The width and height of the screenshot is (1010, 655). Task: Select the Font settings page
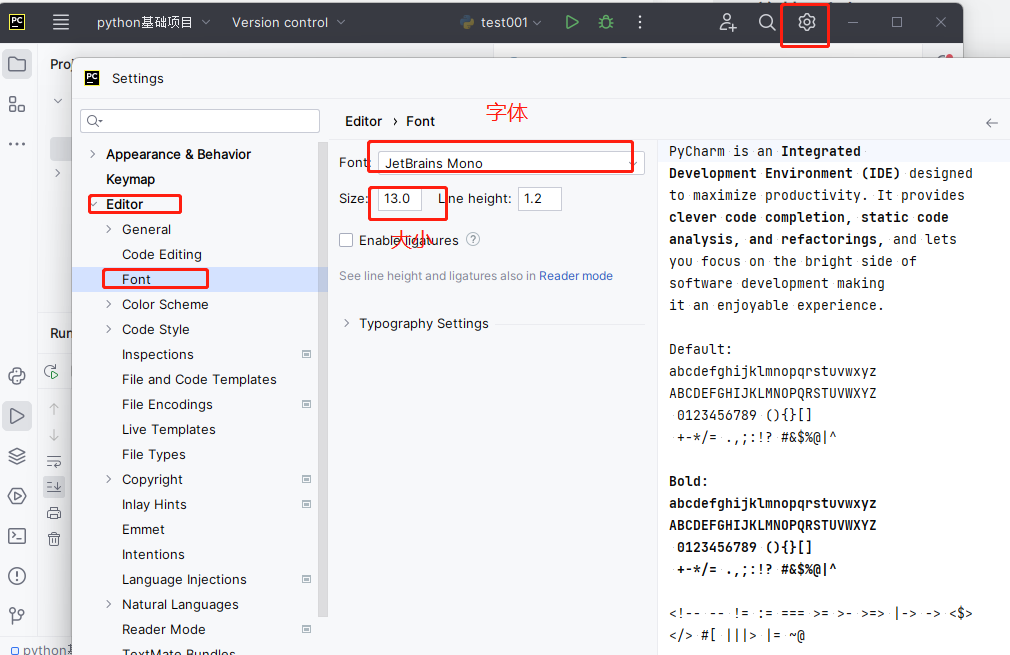(137, 280)
